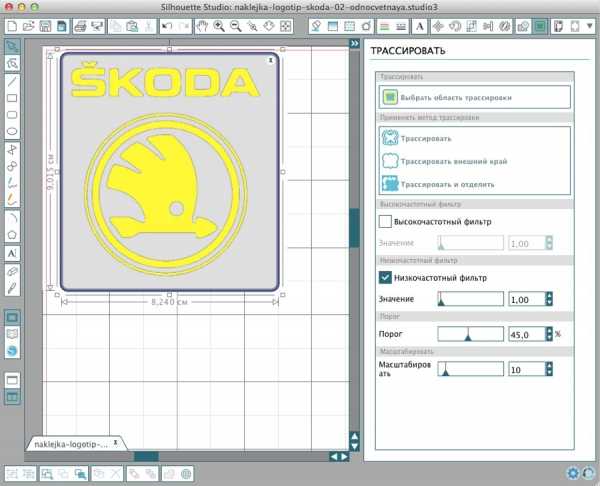
Task: Click the horizontal scrollbar thumb of canvas
Action: pos(146,456)
